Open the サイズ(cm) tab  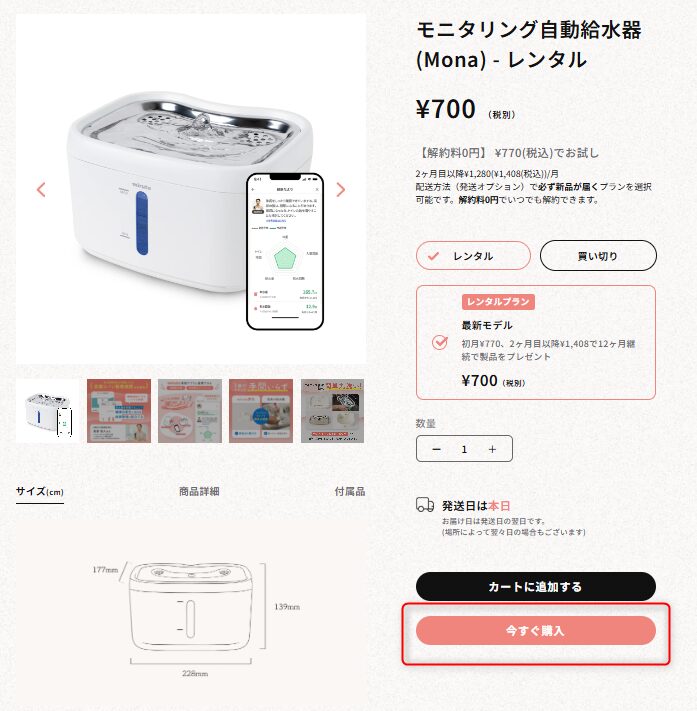tap(40, 492)
